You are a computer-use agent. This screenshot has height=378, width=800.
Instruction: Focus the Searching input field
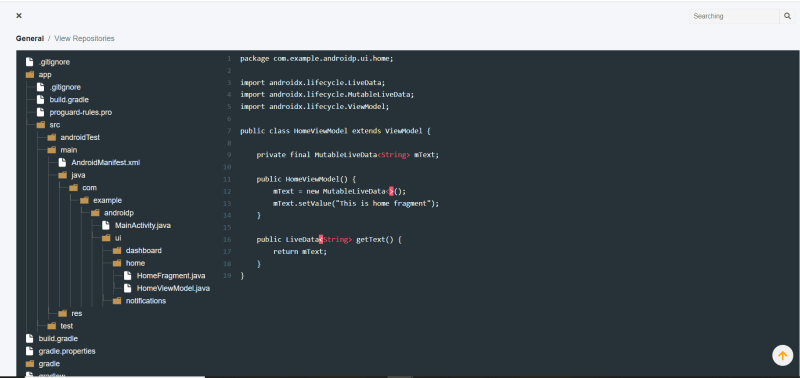pyautogui.click(x=735, y=16)
